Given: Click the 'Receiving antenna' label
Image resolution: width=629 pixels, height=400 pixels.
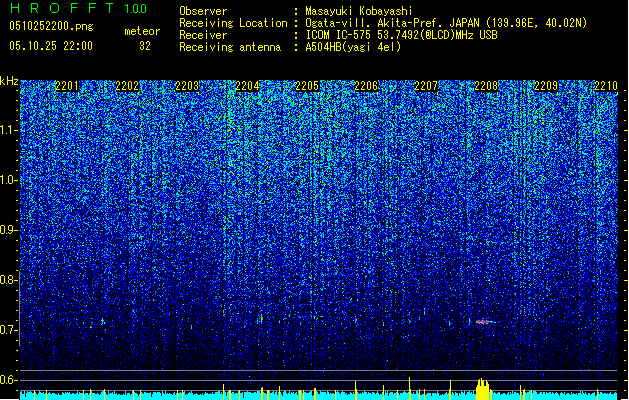Looking at the screenshot, I should click(230, 47).
